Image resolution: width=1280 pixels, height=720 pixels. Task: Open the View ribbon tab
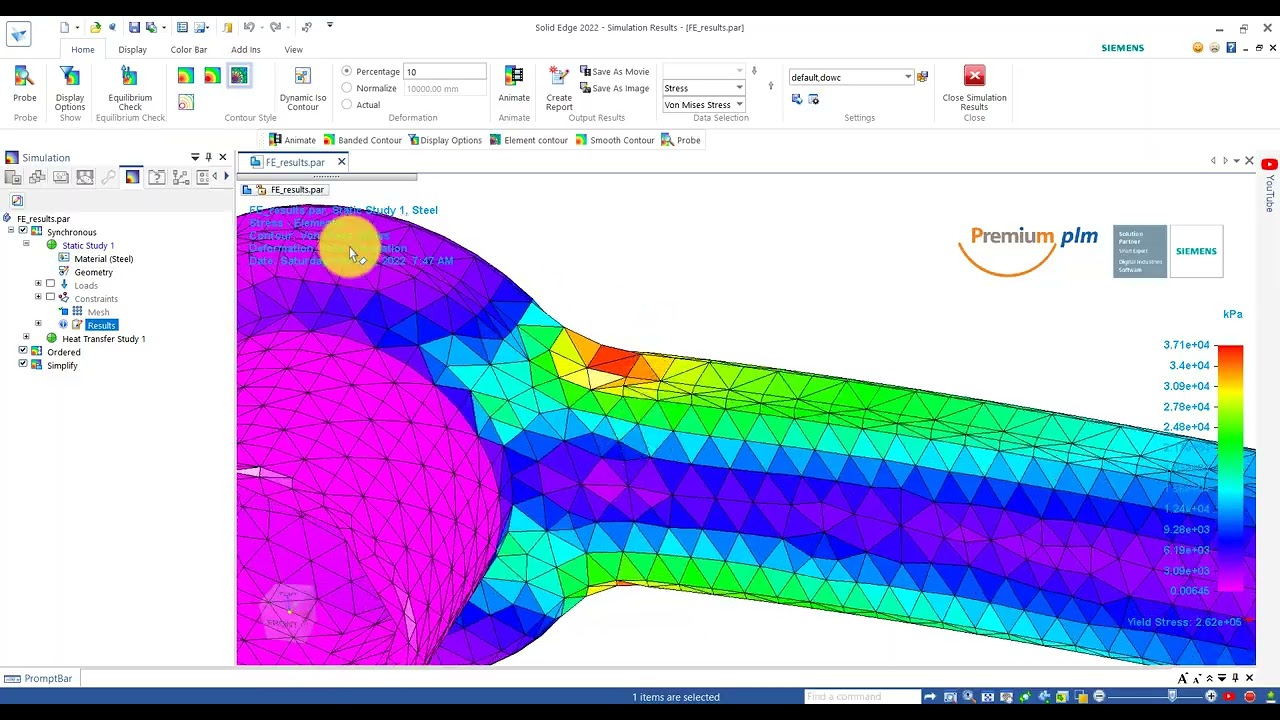(x=293, y=49)
